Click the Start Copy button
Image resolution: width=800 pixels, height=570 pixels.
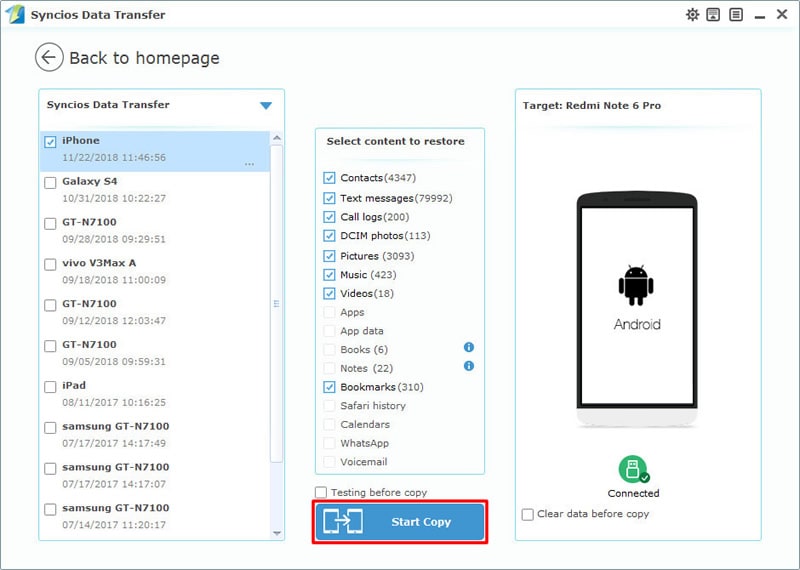(400, 522)
